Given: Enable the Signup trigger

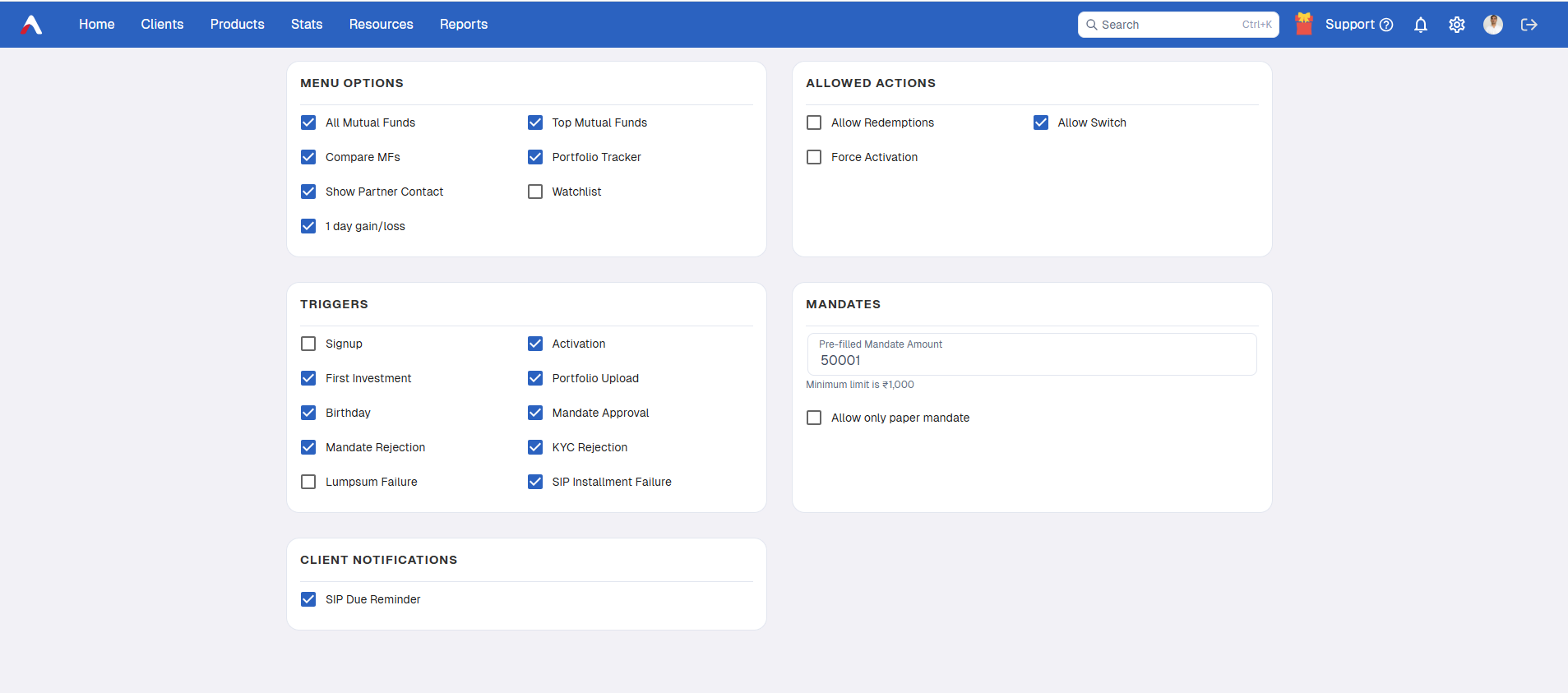Looking at the screenshot, I should point(308,344).
